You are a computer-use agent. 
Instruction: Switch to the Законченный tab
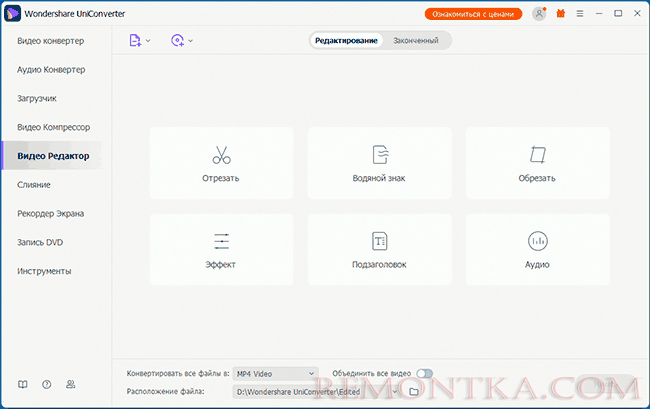click(416, 41)
